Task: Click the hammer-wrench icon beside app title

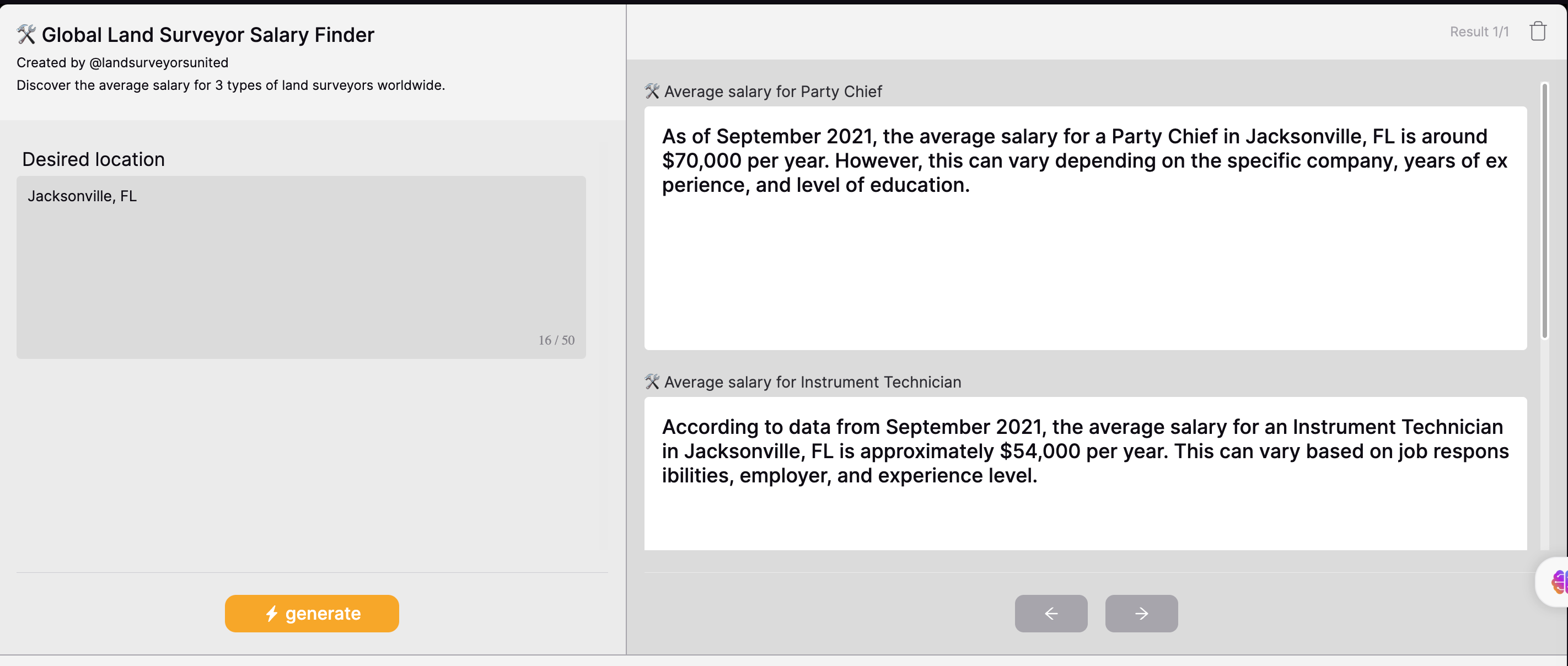Action: tap(26, 35)
